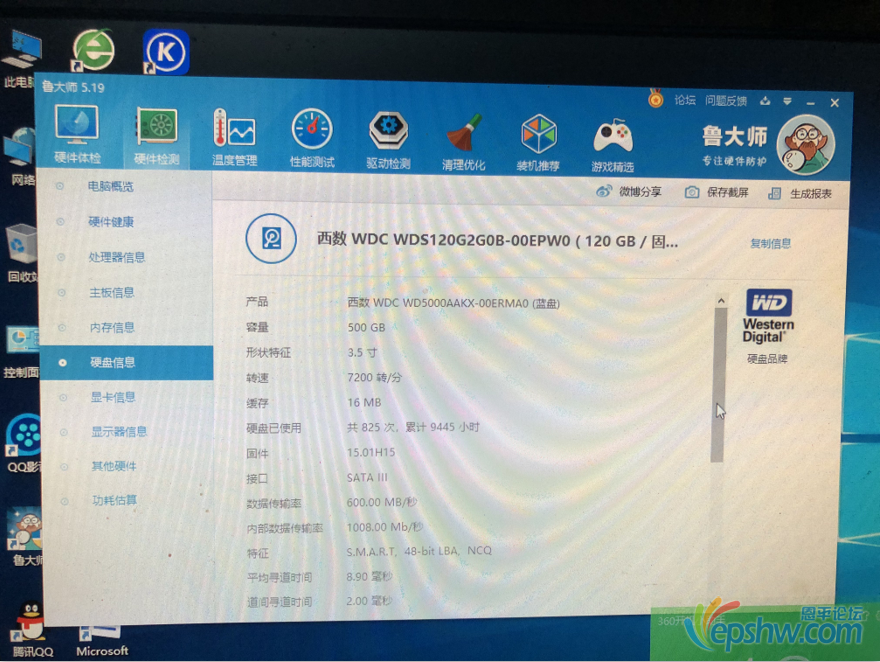Select 显示器信息 in the sidebar
This screenshot has height=662, width=880.
click(119, 431)
